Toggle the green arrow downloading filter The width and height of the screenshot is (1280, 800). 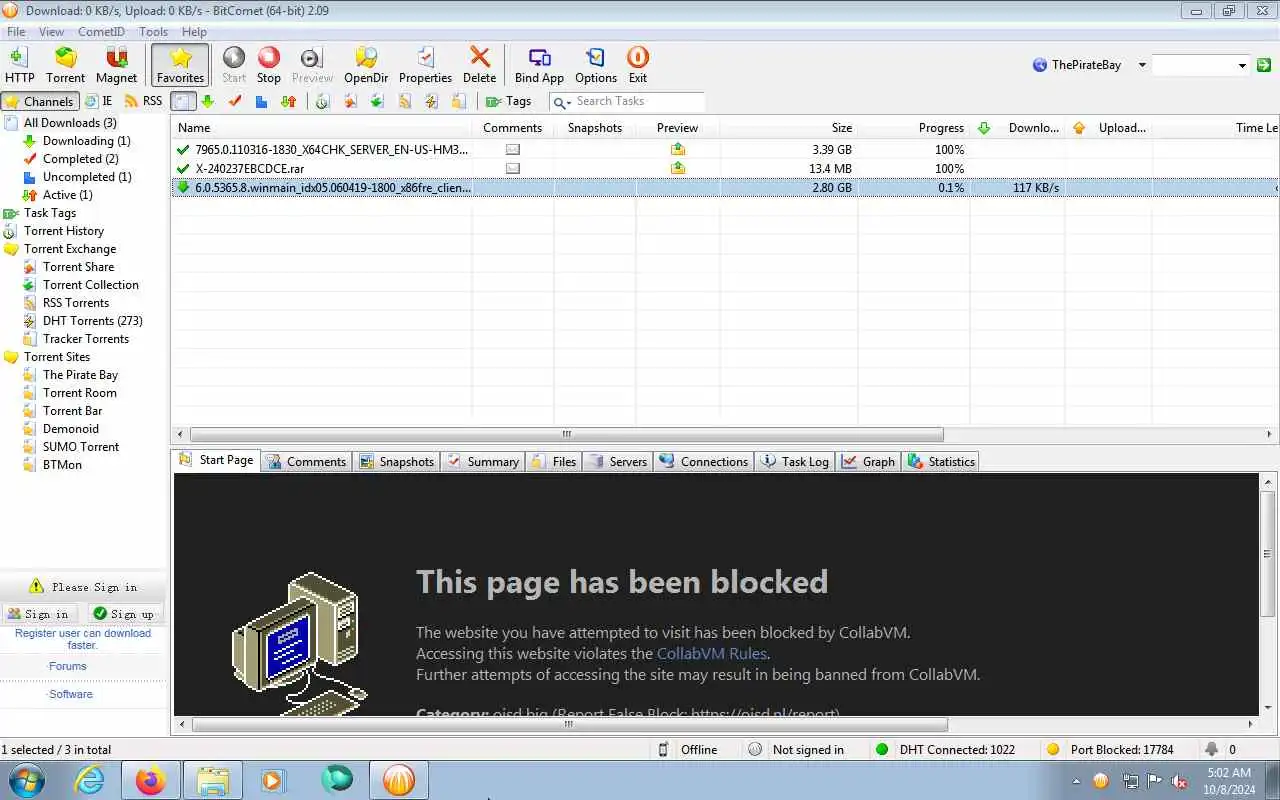pos(208,101)
